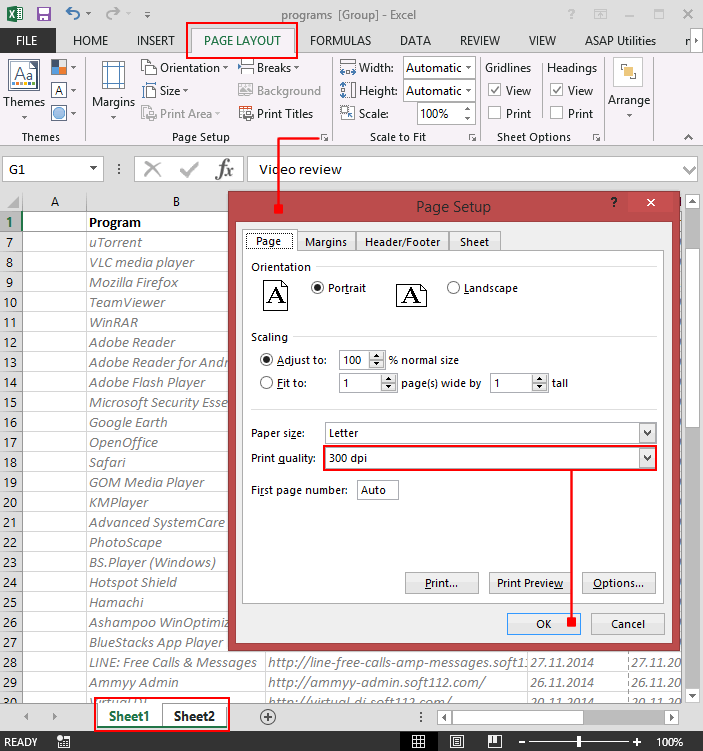
Task: Switch to Page Layout view icon
Action: (x=456, y=741)
